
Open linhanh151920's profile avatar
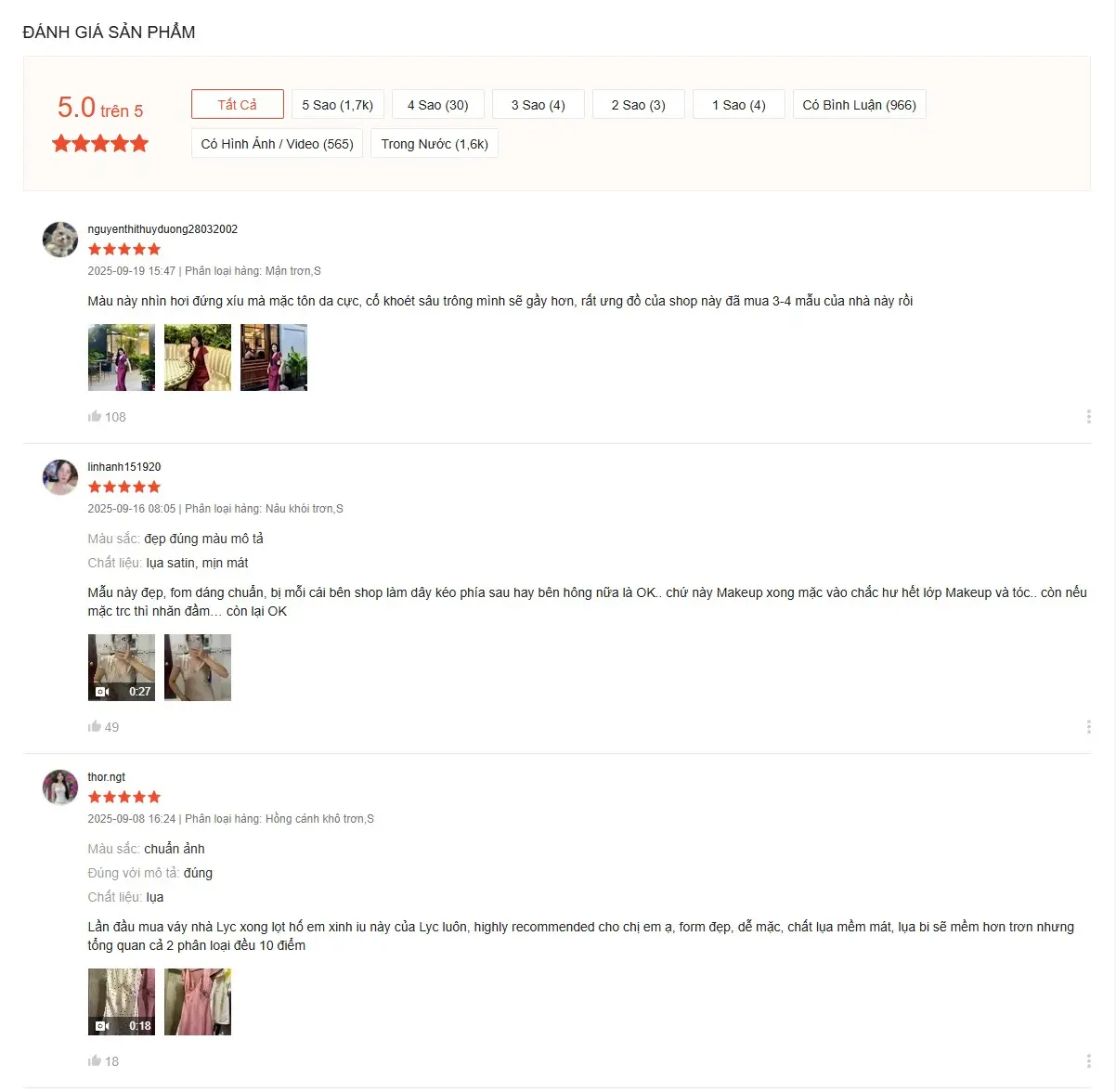pos(60,477)
